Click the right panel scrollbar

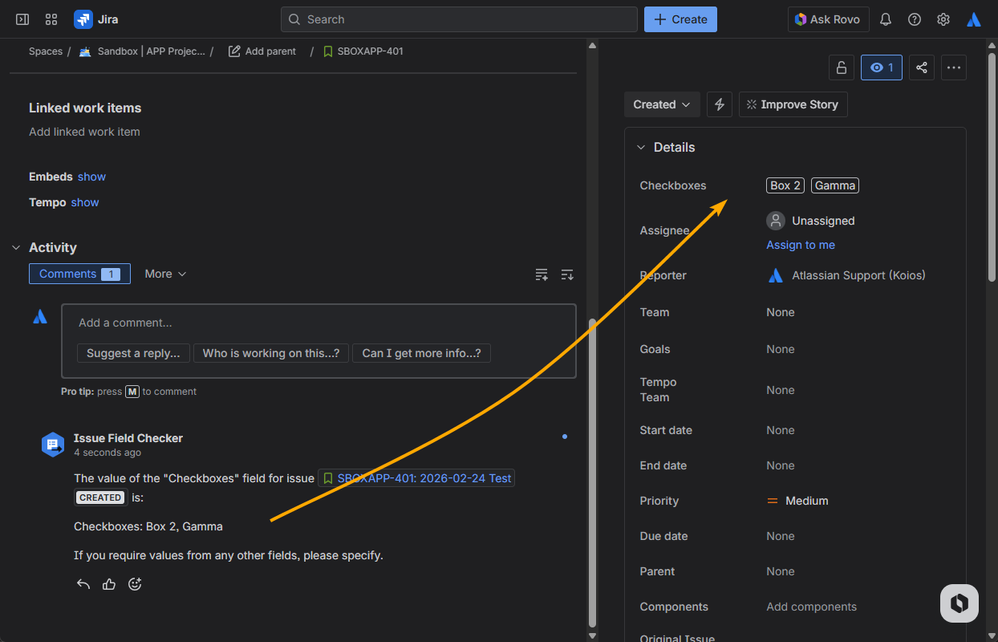coord(992,165)
